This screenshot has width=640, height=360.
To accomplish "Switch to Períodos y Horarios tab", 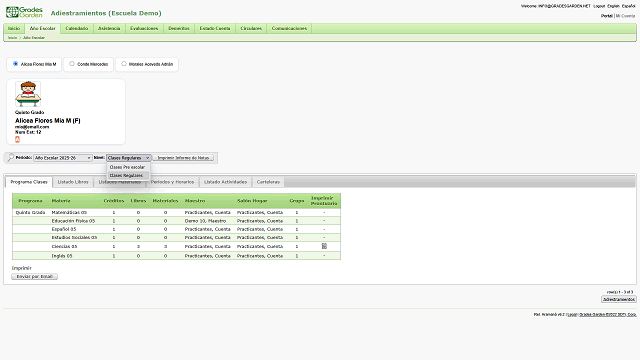I will (x=173, y=182).
